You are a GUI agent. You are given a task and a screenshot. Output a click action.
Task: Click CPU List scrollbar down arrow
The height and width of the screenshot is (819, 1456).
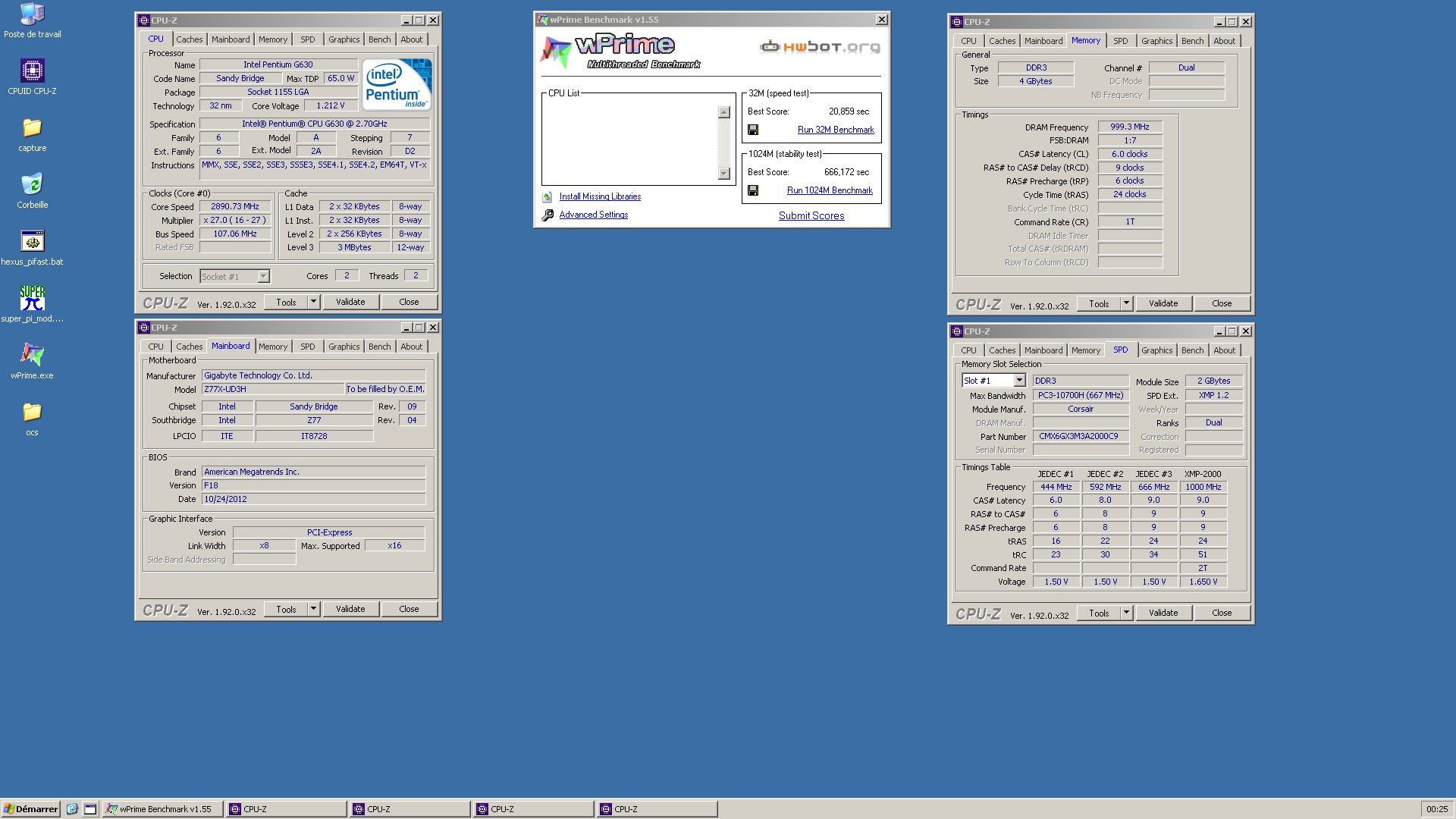click(x=723, y=174)
